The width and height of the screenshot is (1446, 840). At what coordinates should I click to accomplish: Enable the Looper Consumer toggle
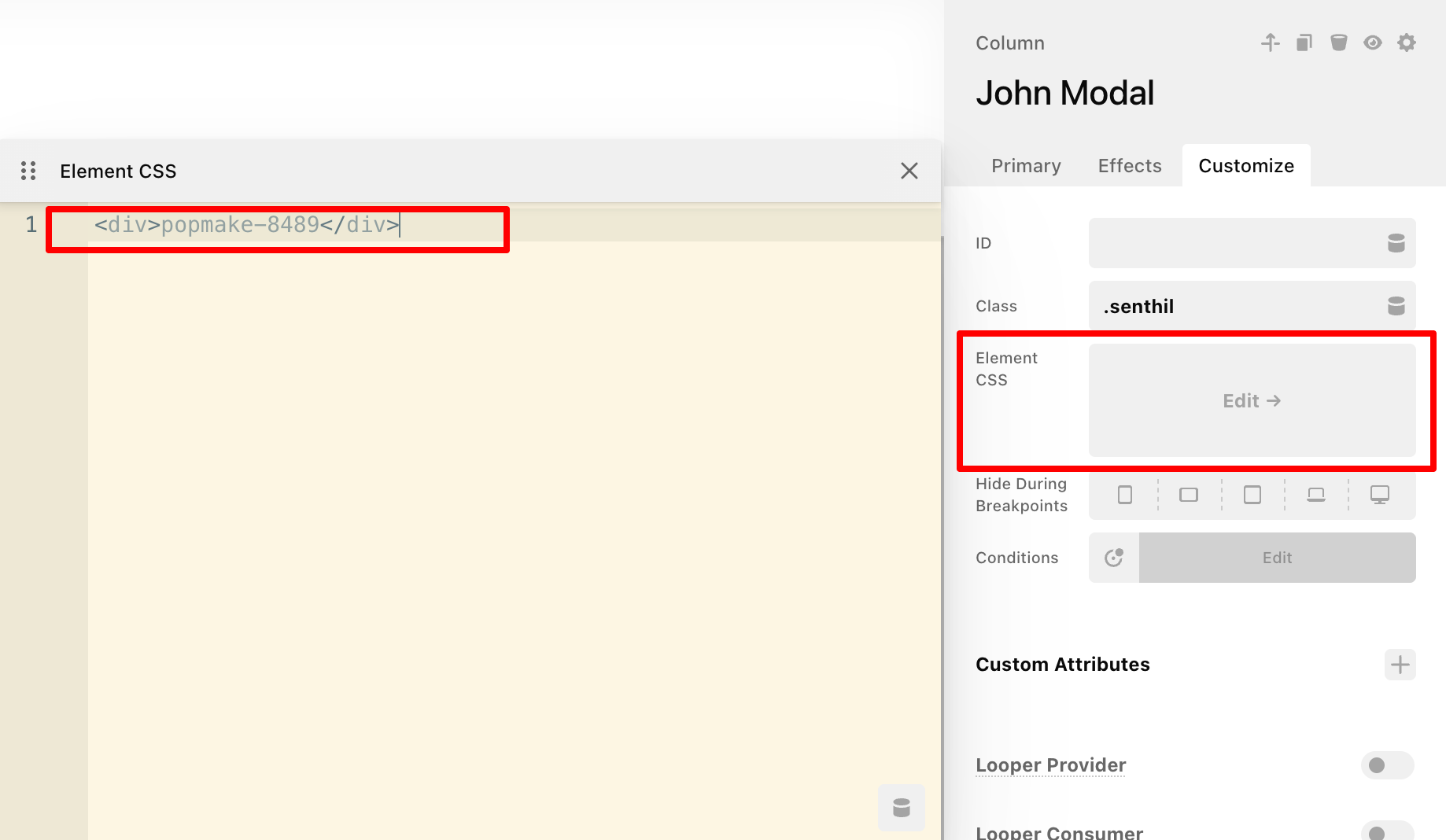1387,831
